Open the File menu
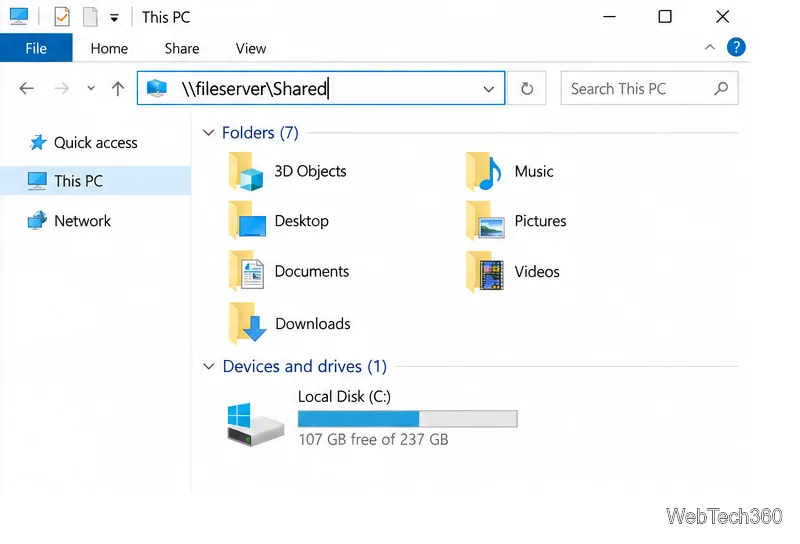 [x=36, y=48]
